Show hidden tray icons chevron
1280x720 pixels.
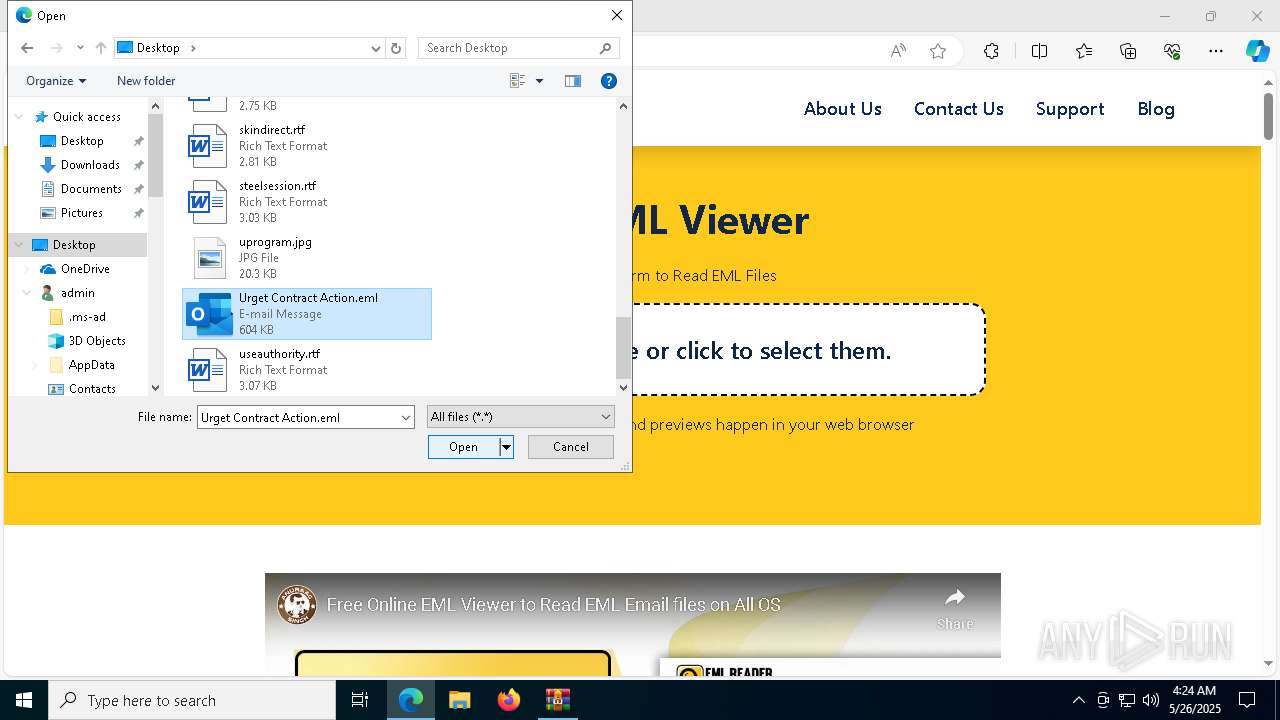[1078, 700]
